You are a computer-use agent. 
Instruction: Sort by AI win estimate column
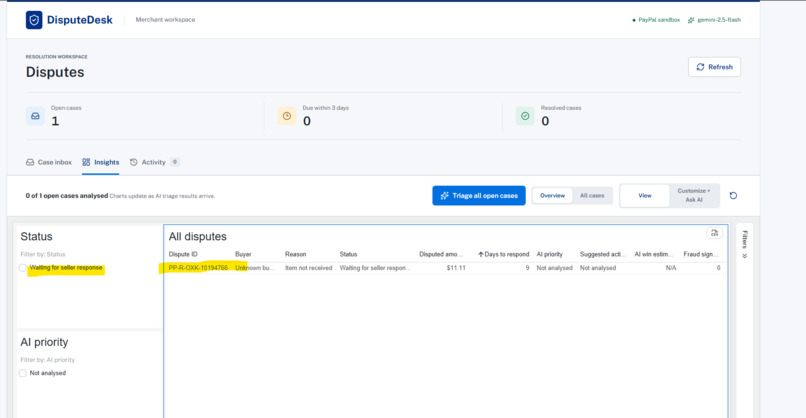653,254
